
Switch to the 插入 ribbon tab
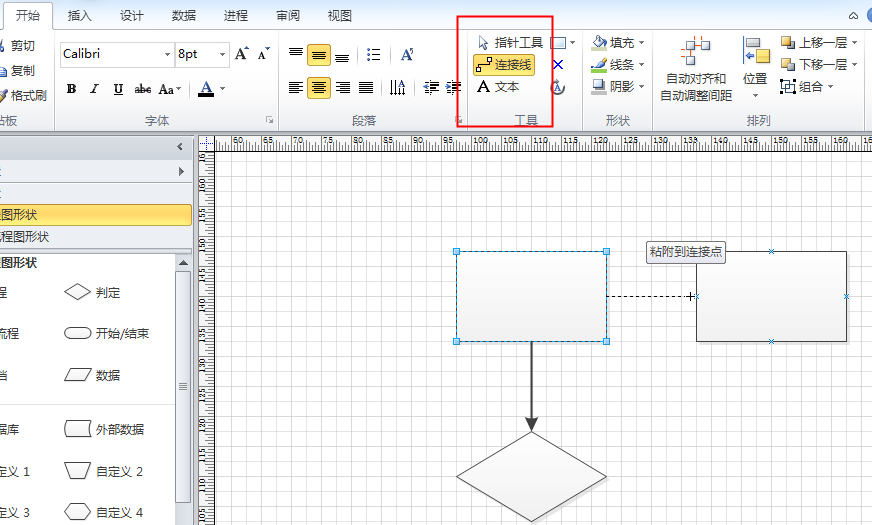tap(79, 16)
